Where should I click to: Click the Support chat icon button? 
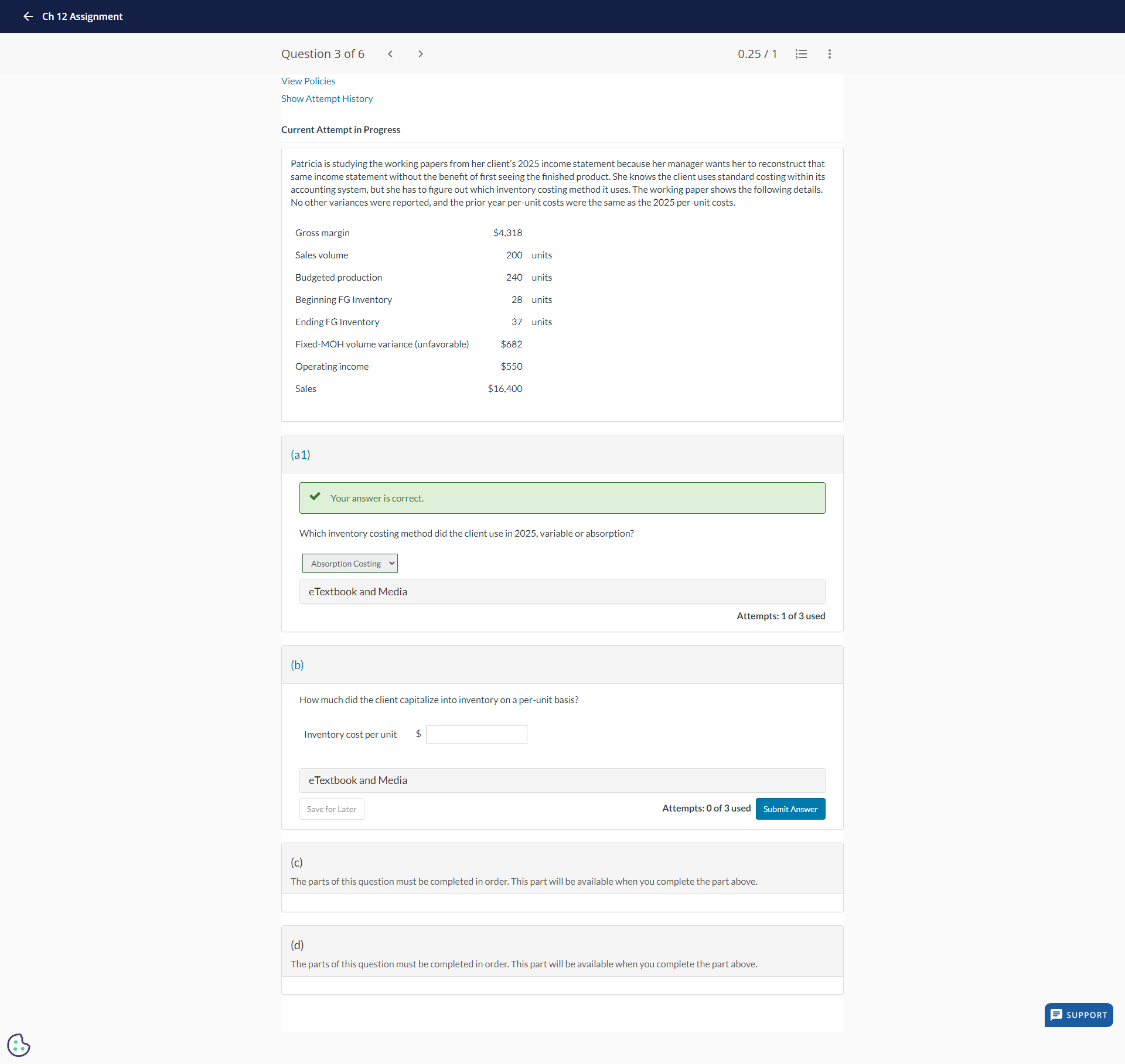tap(1078, 1015)
